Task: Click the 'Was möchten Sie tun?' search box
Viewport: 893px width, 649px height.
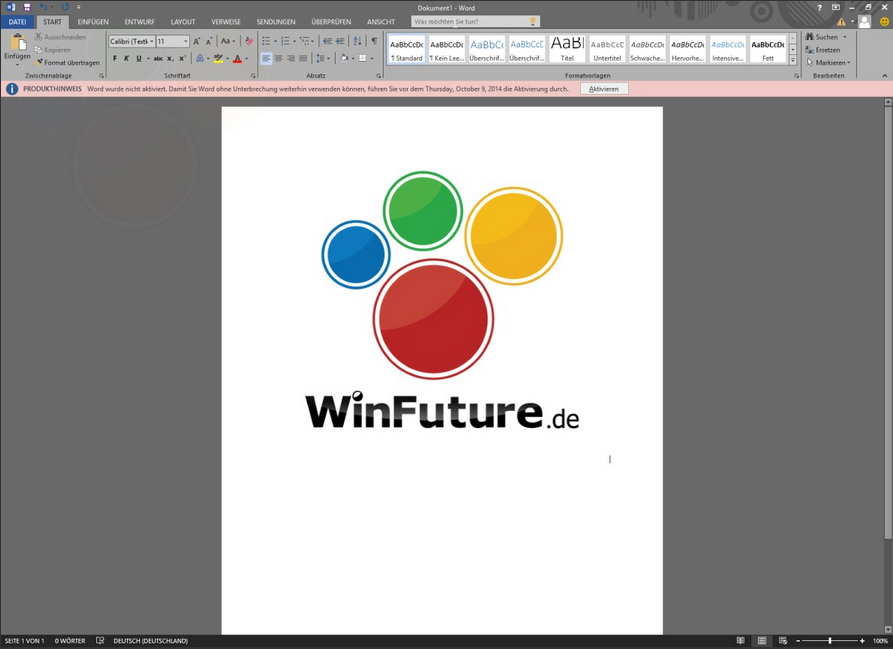Action: 476,22
